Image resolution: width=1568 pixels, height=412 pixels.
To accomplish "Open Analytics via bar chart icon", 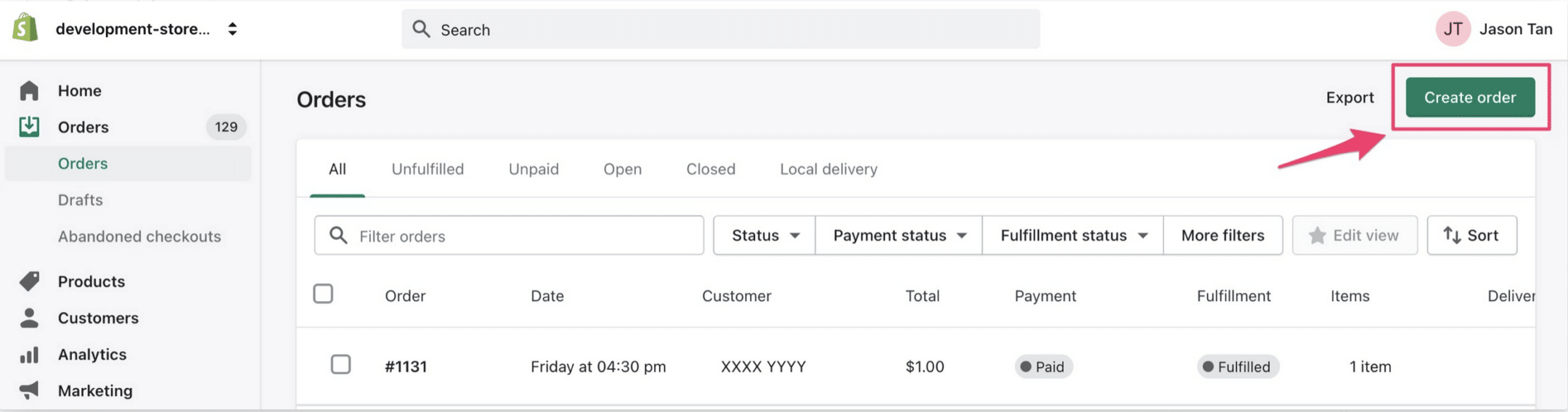I will click(29, 354).
